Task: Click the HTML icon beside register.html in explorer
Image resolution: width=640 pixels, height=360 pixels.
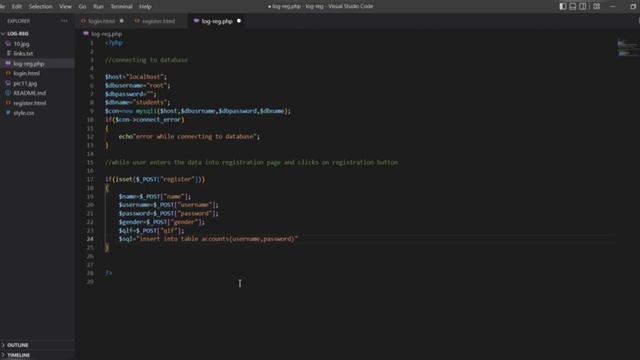Action: pos(8,103)
